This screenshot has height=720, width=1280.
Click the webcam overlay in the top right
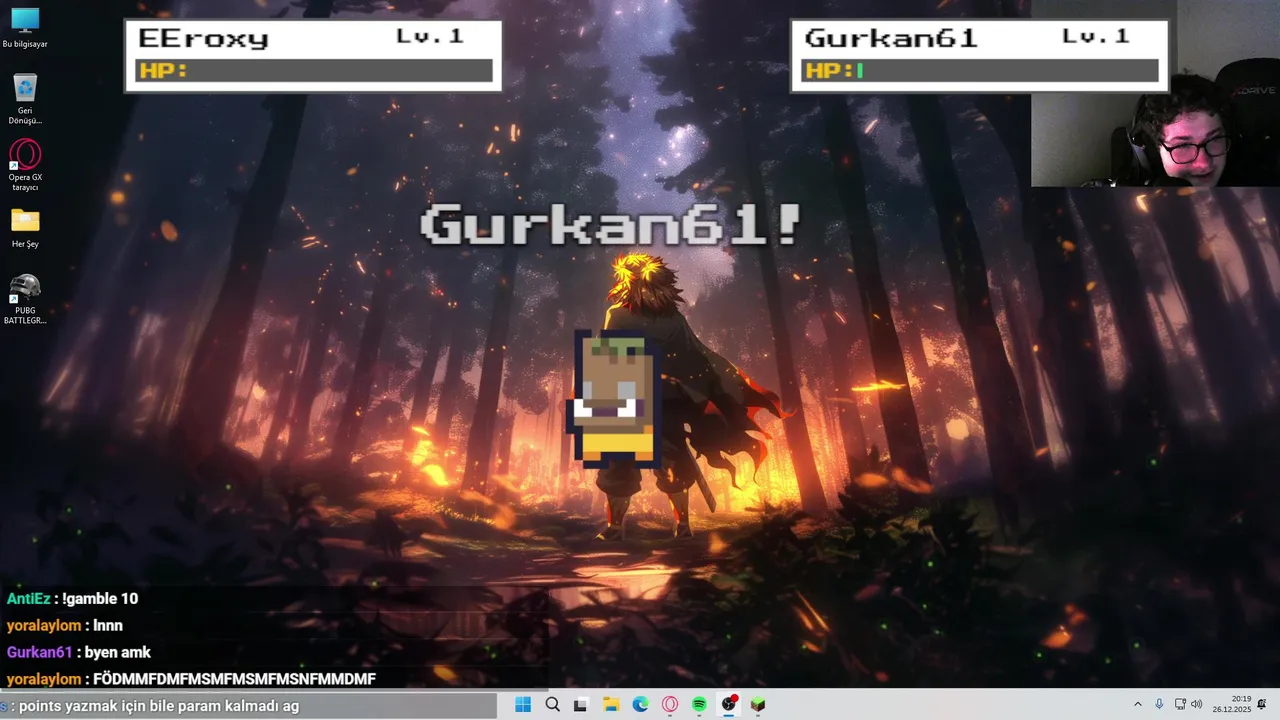point(1155,94)
